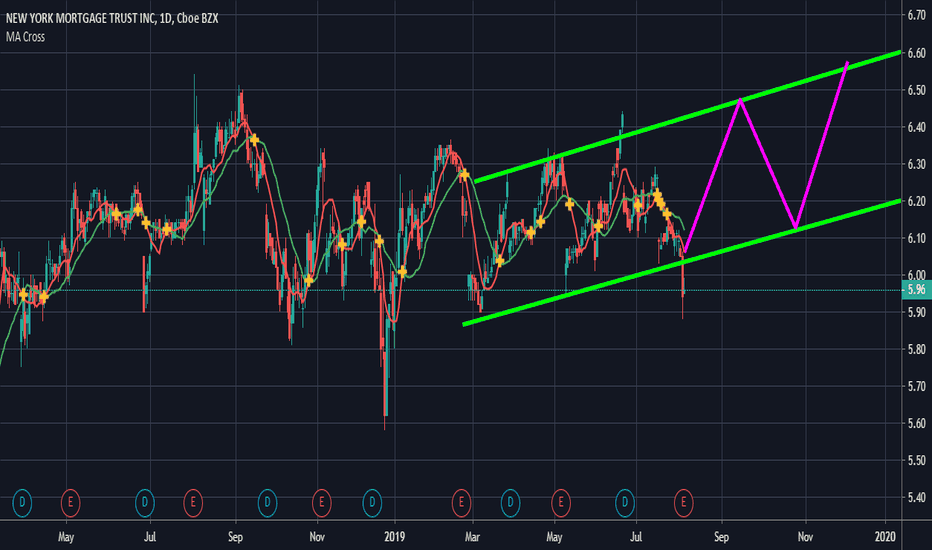Open earnings E marker between Jul and Sep 2018
932x550 pixels.
coord(193,503)
